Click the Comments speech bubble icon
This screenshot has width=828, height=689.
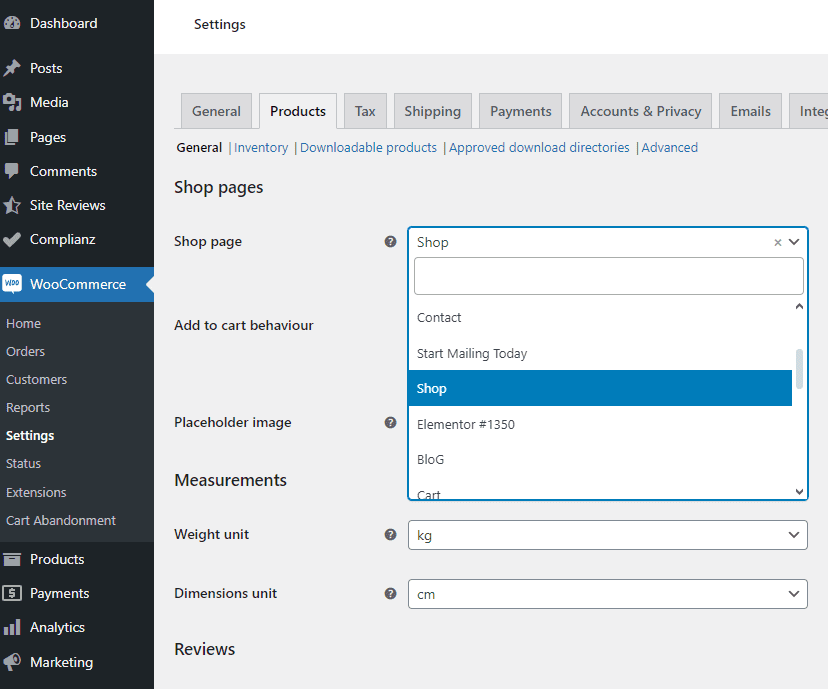12,171
